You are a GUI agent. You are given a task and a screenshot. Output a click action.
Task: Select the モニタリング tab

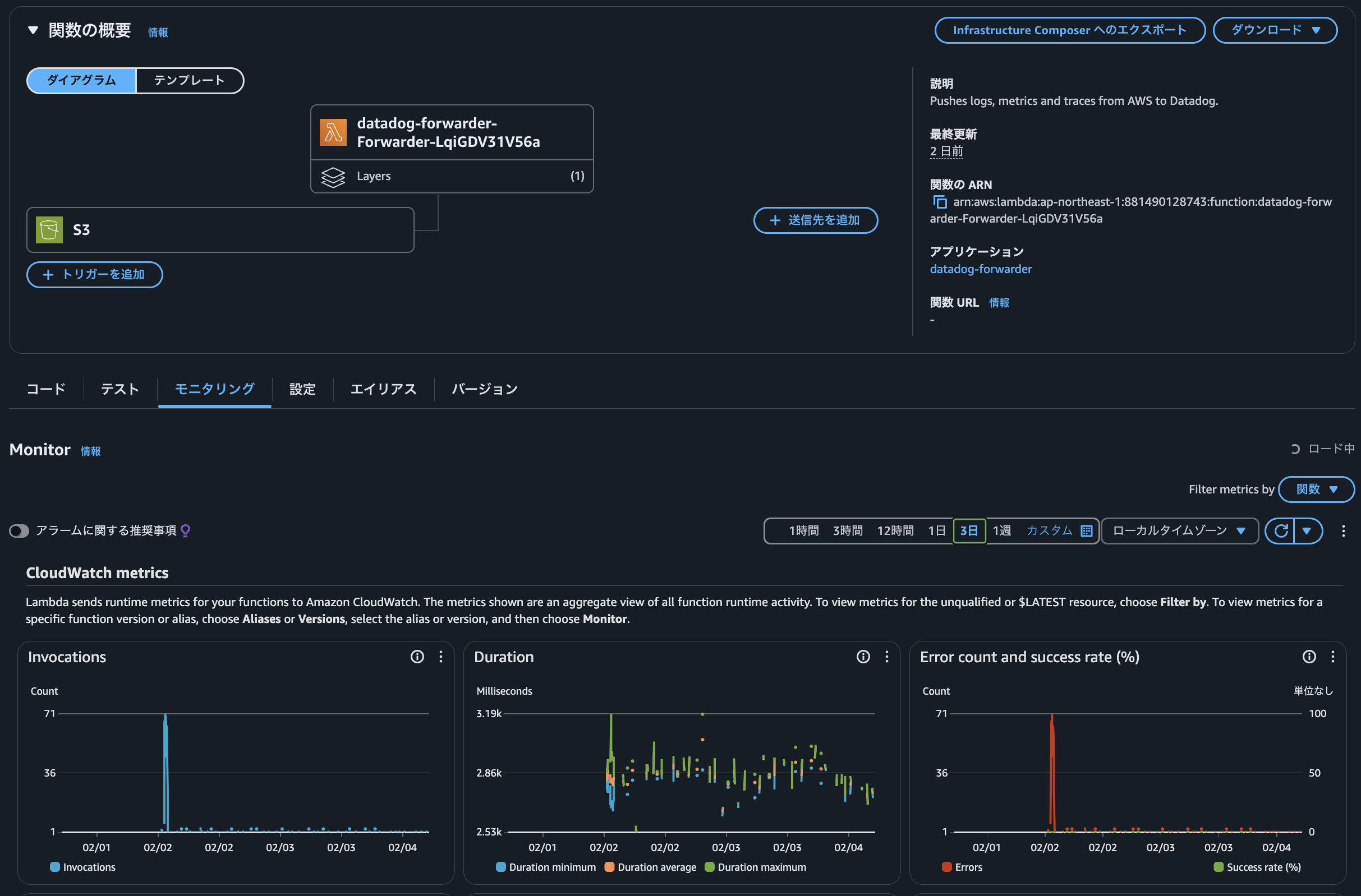point(214,390)
